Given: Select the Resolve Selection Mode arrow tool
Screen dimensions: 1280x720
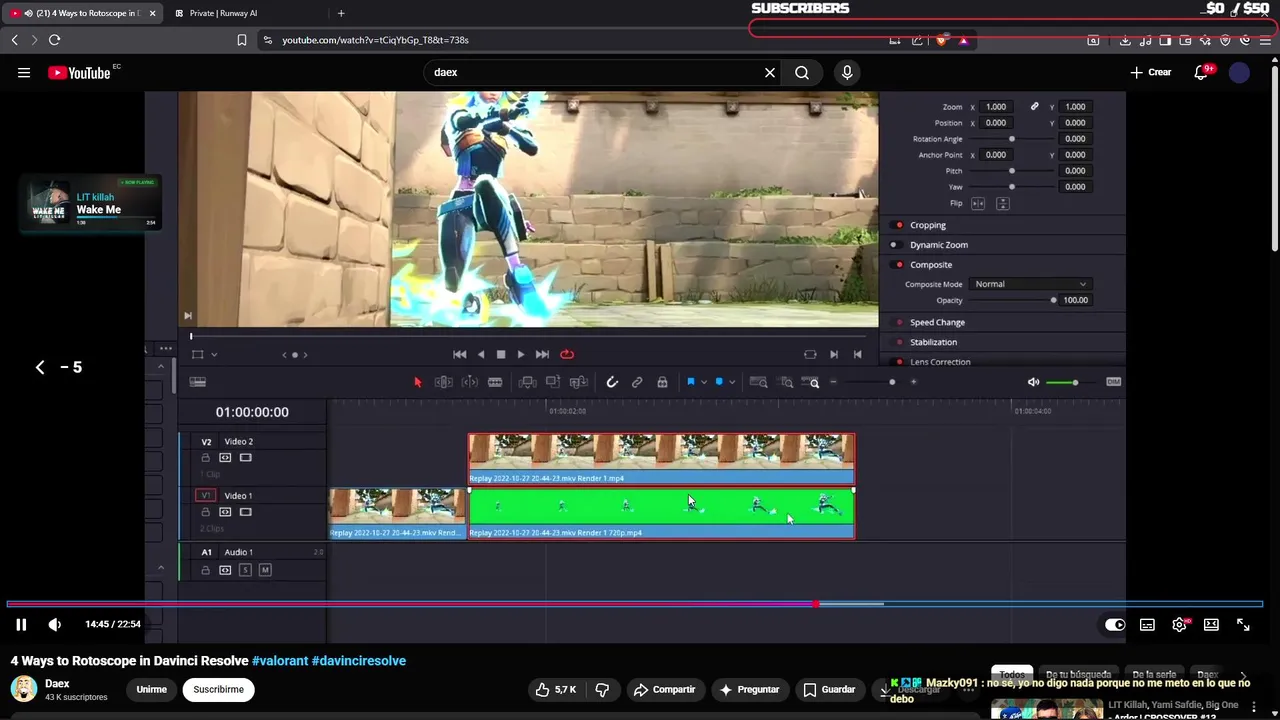Looking at the screenshot, I should [418, 382].
